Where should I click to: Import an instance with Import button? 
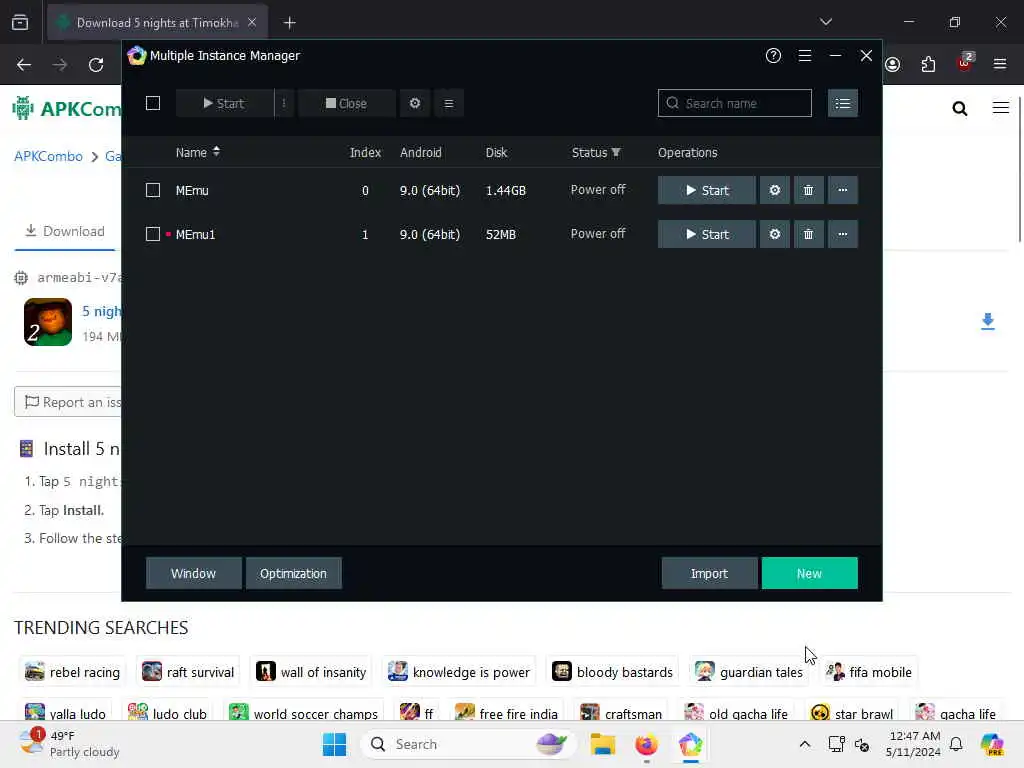709,573
